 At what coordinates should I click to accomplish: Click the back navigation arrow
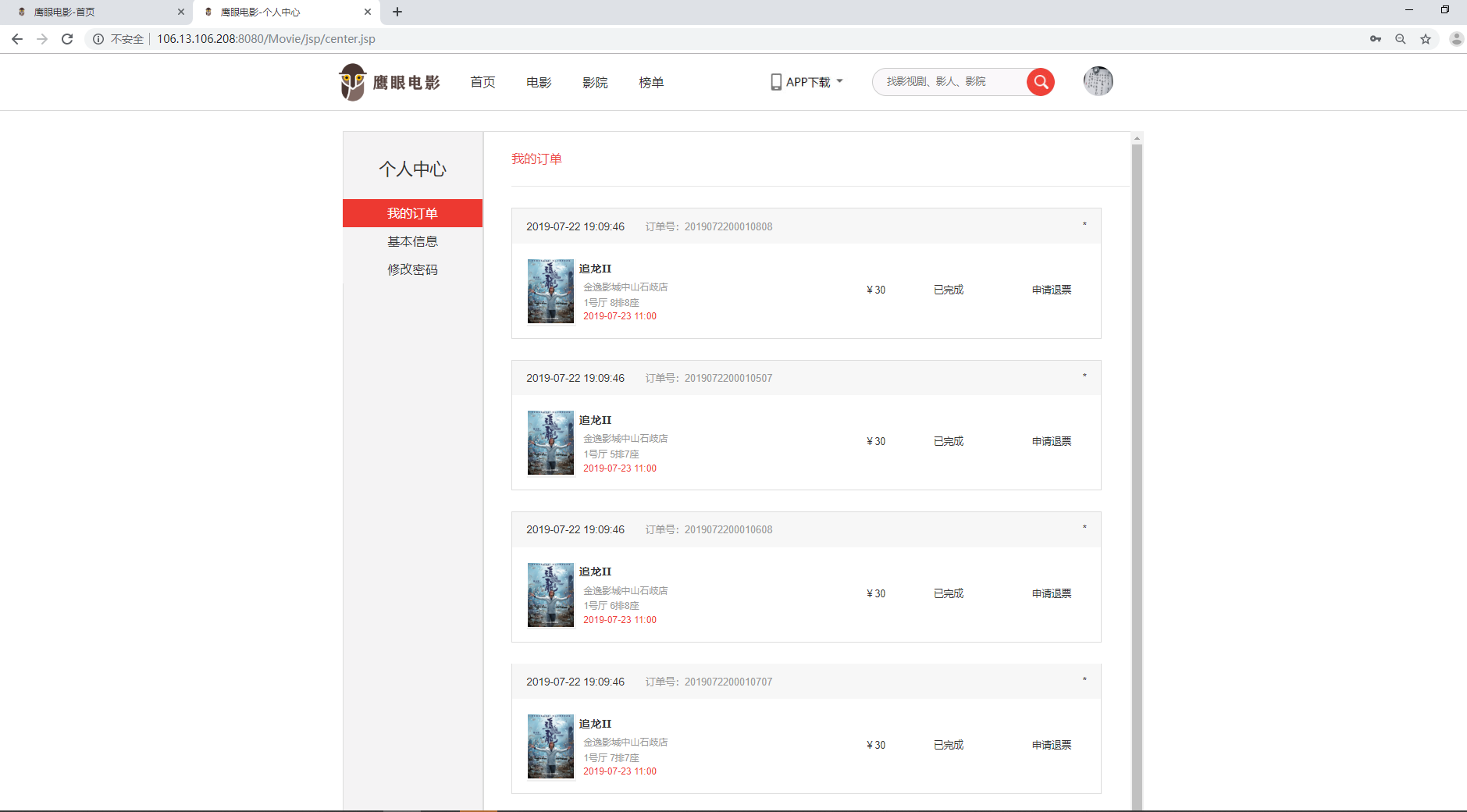tap(16, 38)
